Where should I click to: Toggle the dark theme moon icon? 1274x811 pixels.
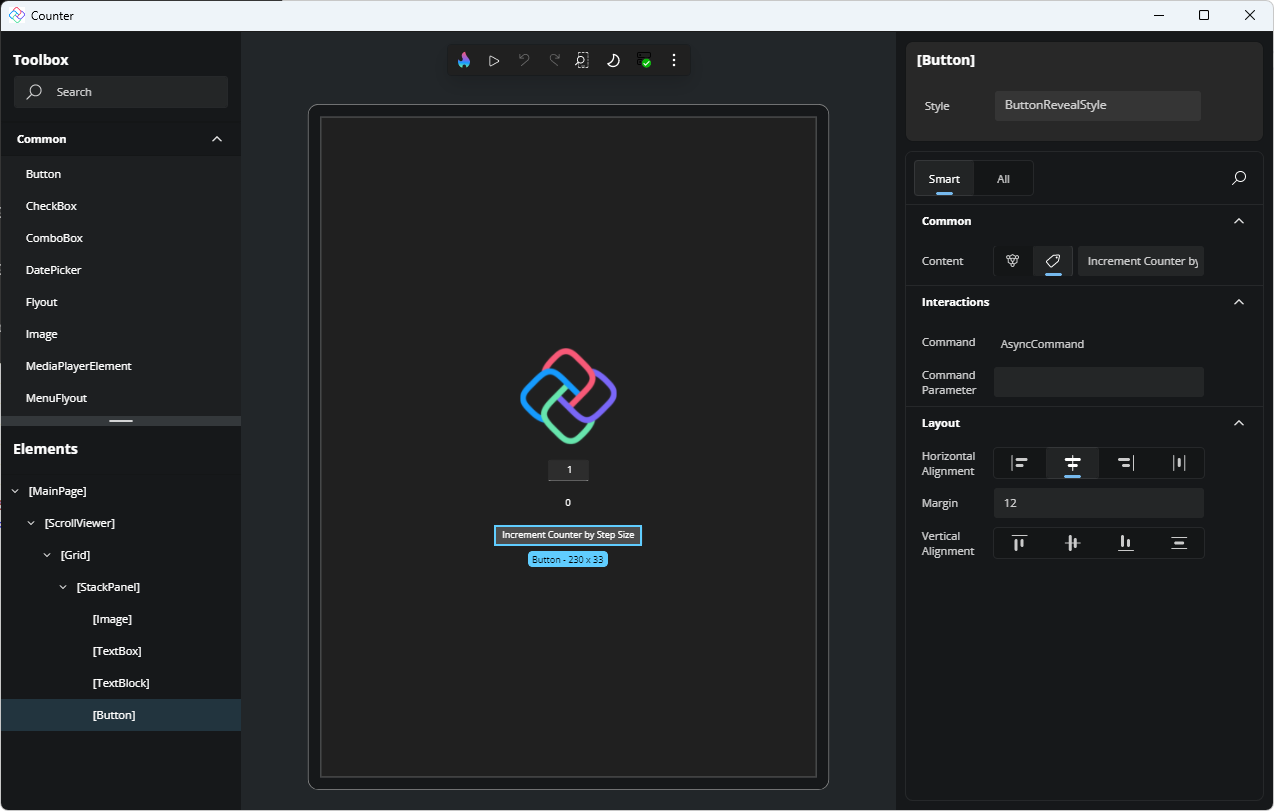[613, 60]
